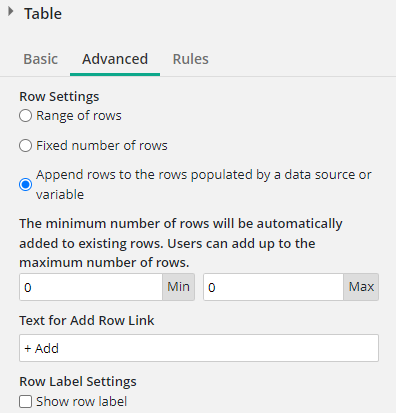This screenshot has height=413, width=396.
Task: Click the Text for Add Row Link label
Action: pyautogui.click(x=87, y=320)
